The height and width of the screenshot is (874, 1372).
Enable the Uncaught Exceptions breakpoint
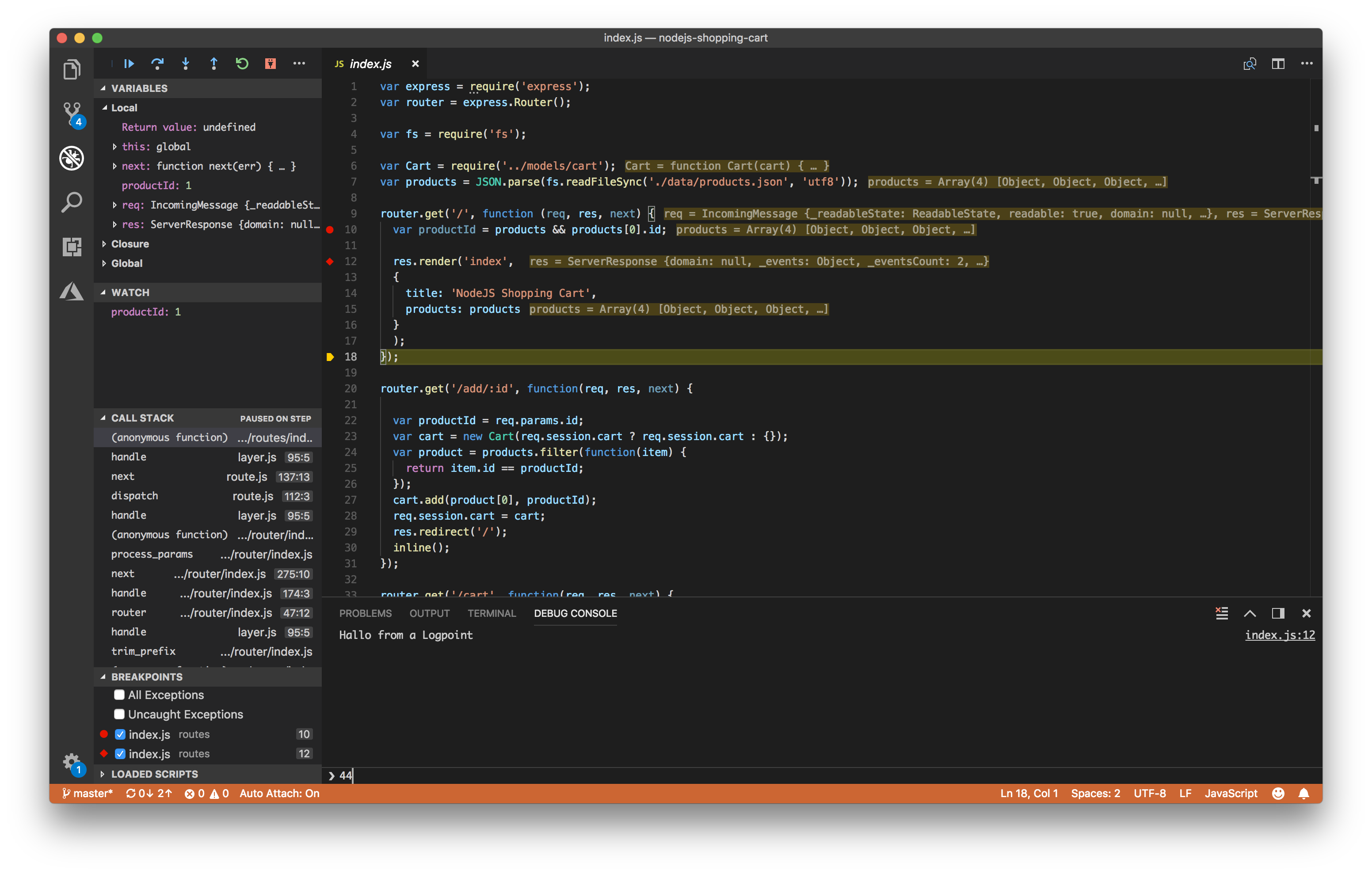pos(119,714)
